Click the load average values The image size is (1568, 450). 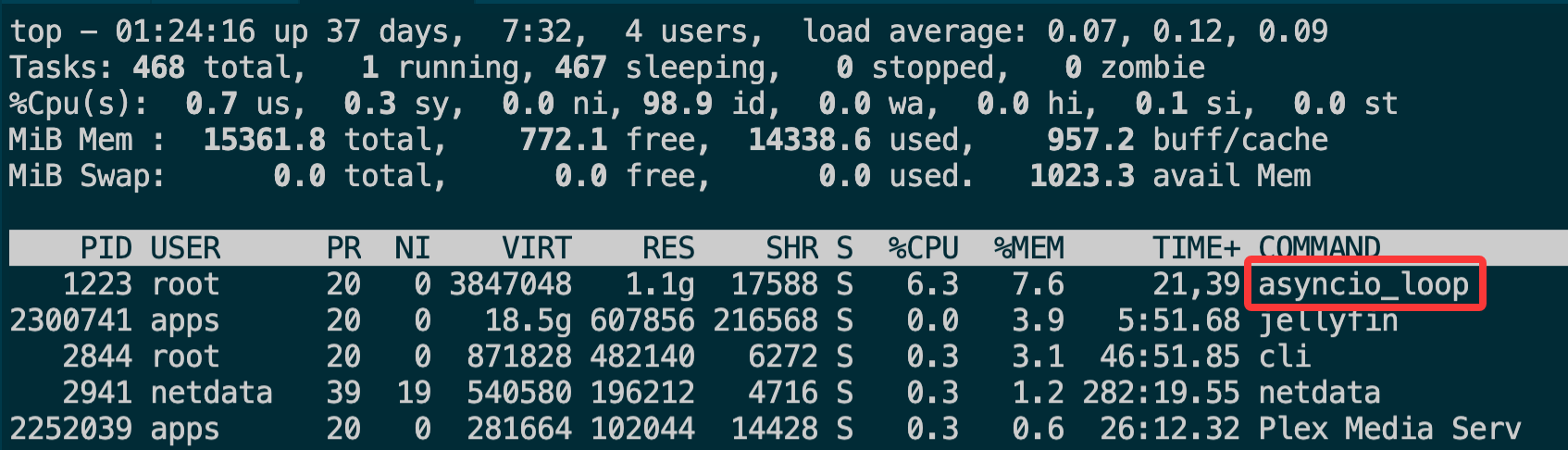1188,32
